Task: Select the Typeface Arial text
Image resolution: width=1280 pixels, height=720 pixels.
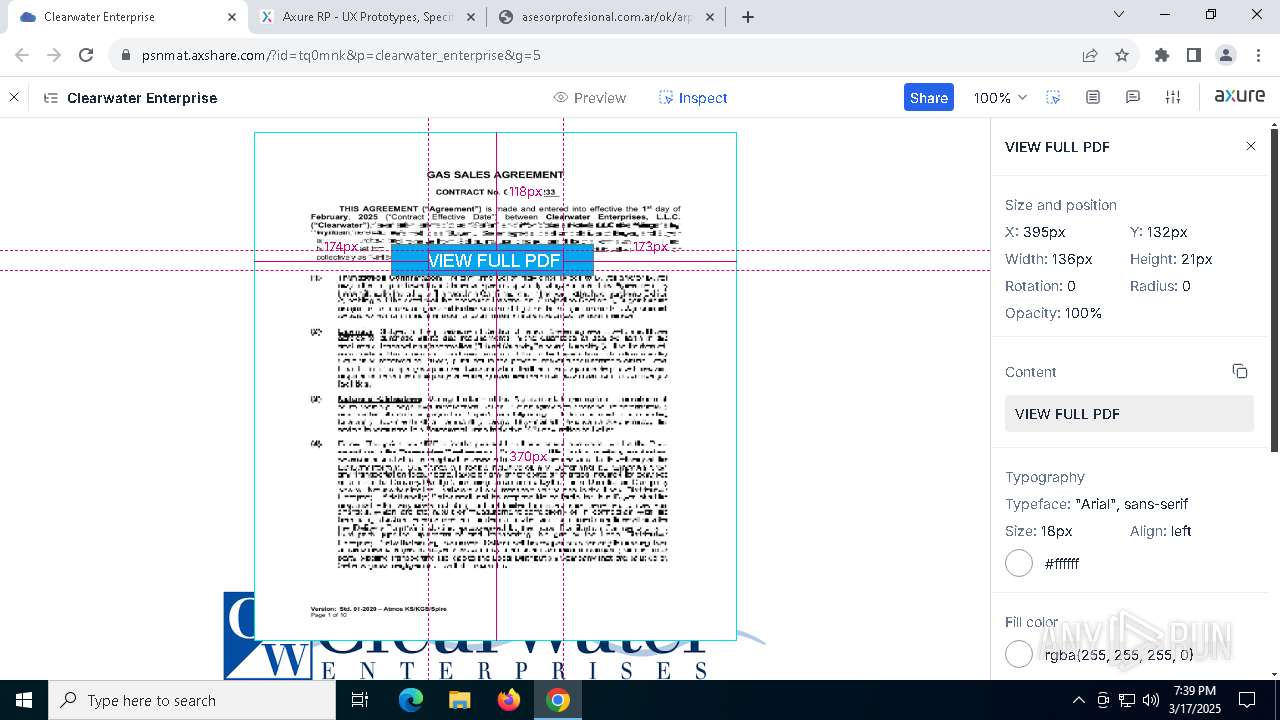Action: pos(1096,504)
